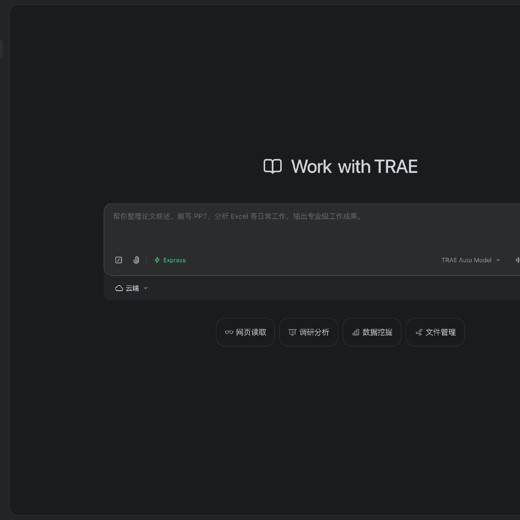Click the glasses icon on 网页读取

pyautogui.click(x=229, y=332)
